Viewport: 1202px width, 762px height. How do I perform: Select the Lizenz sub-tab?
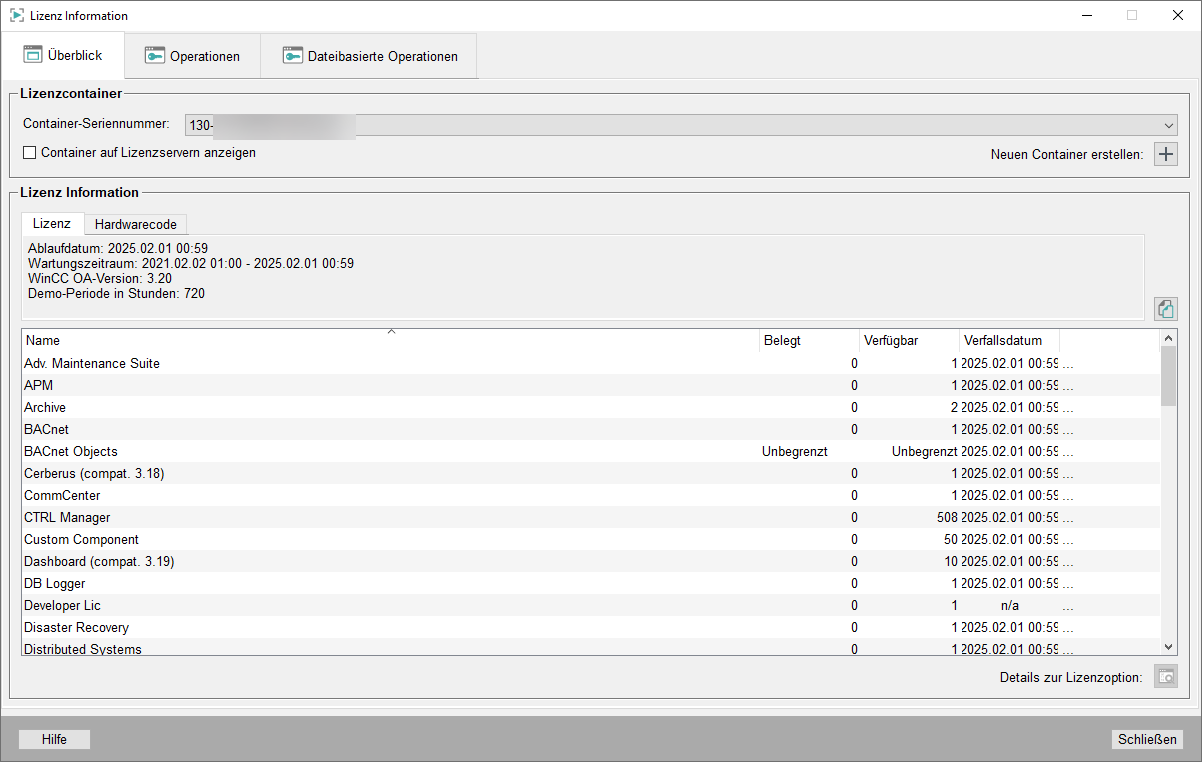coord(52,223)
